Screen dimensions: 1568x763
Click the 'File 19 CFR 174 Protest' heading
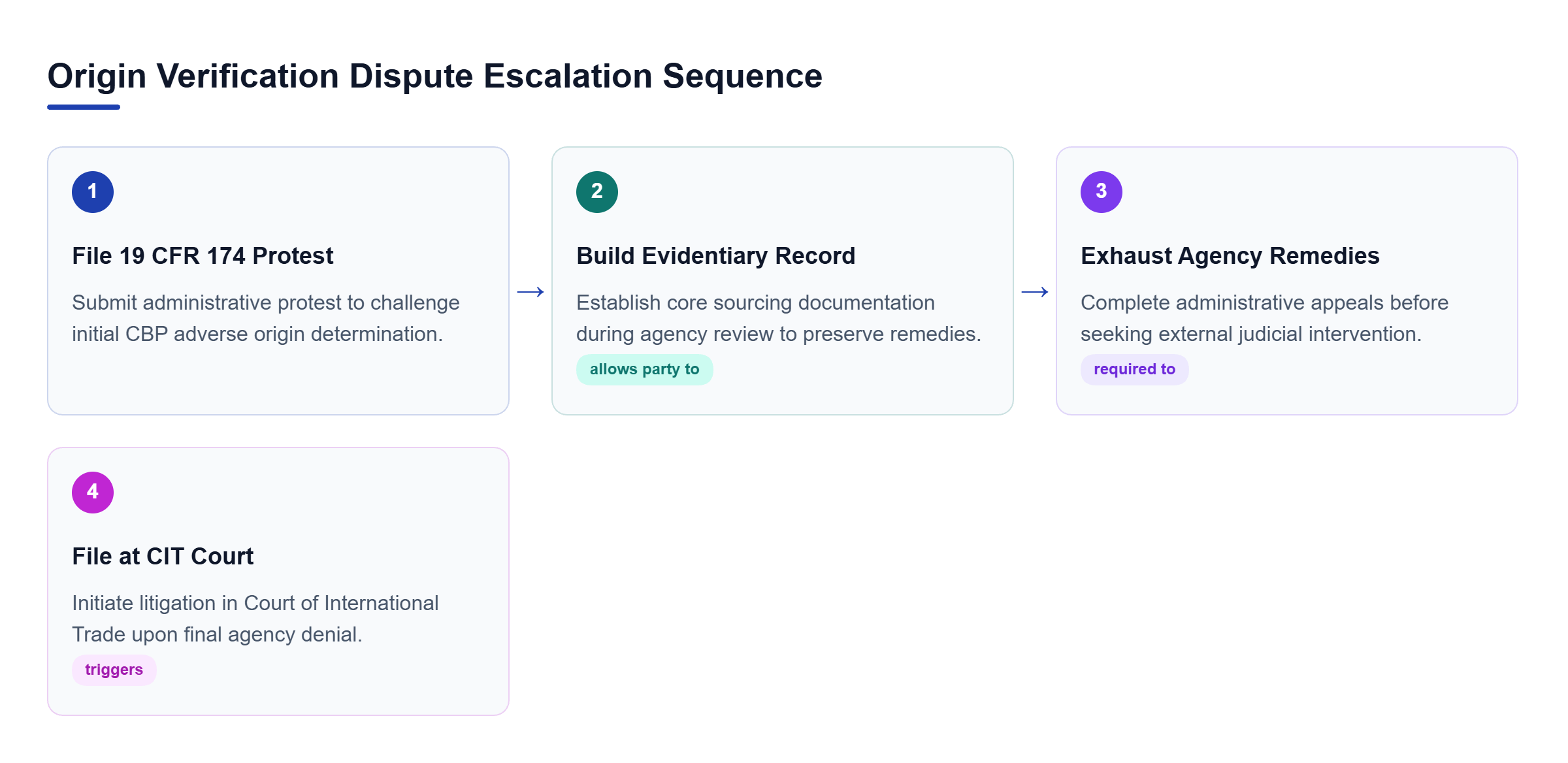pos(203,256)
